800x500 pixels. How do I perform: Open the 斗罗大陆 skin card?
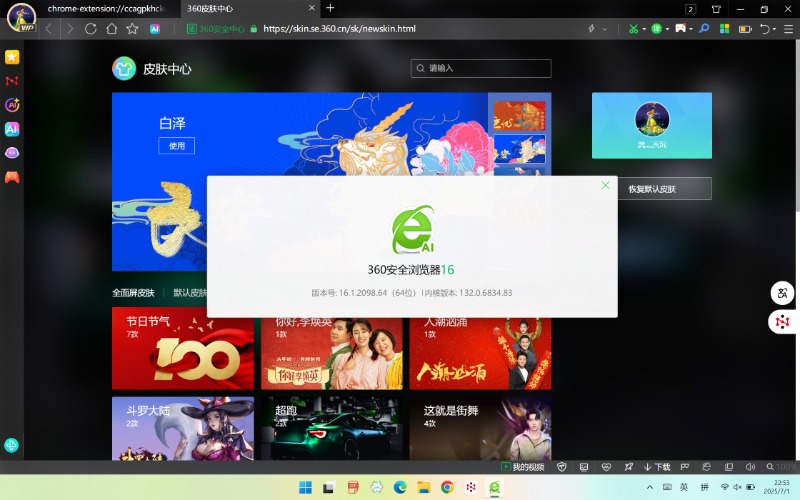(x=183, y=429)
